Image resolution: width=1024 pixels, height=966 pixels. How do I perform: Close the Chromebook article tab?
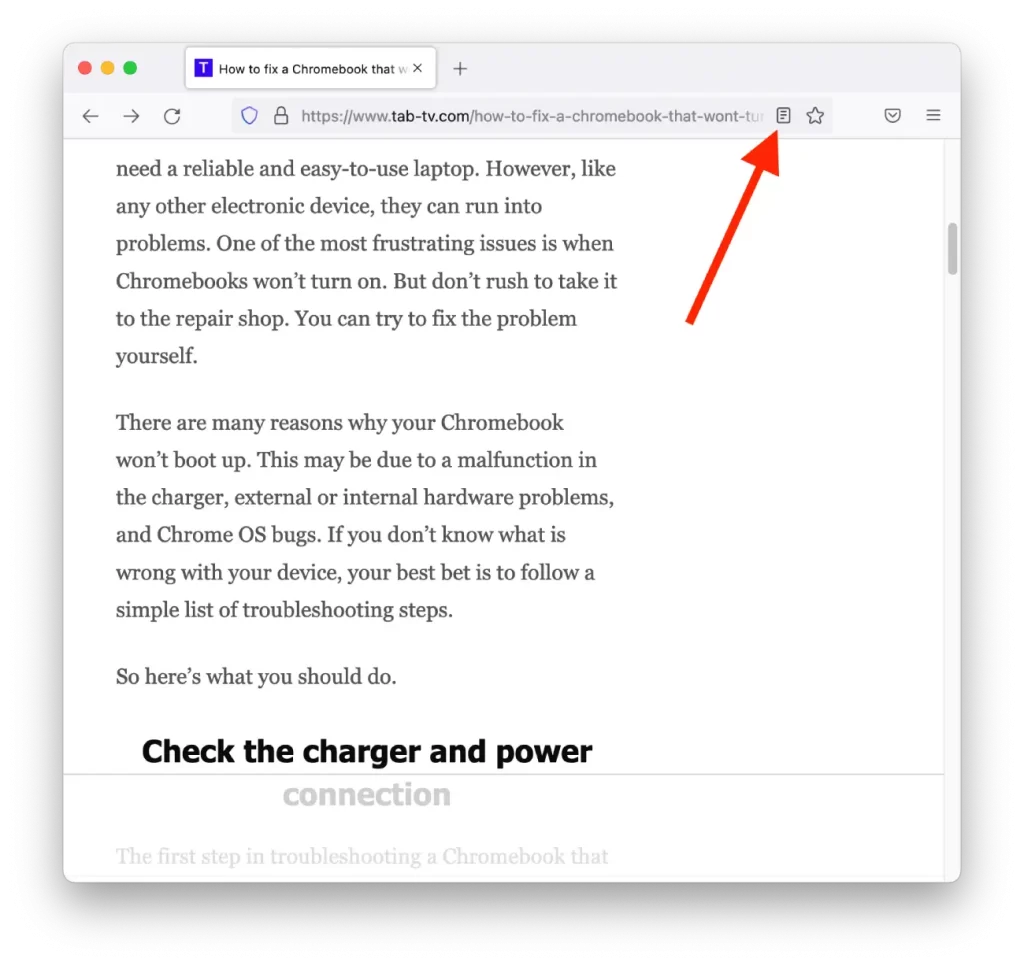pos(418,68)
